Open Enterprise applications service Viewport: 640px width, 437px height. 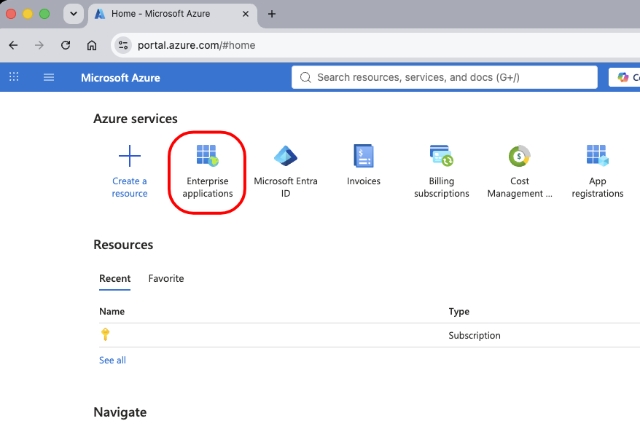point(207,172)
